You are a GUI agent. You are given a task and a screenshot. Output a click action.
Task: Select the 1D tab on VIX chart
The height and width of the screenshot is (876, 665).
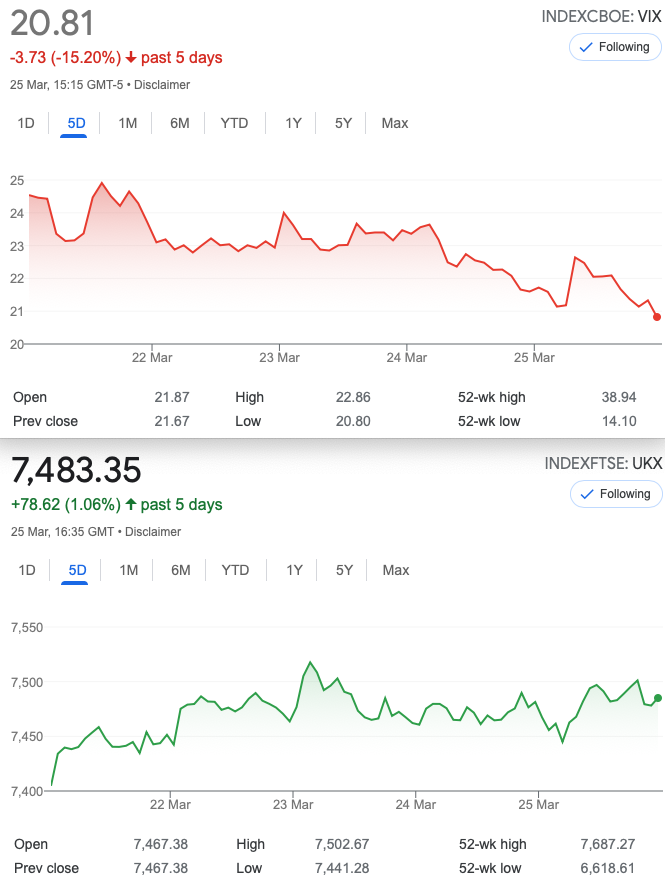click(x=26, y=123)
